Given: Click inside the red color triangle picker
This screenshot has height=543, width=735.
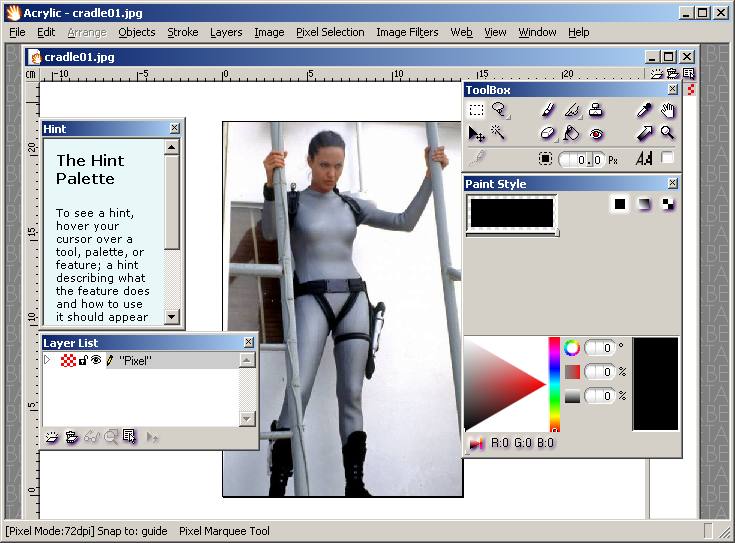Looking at the screenshot, I should (499, 384).
